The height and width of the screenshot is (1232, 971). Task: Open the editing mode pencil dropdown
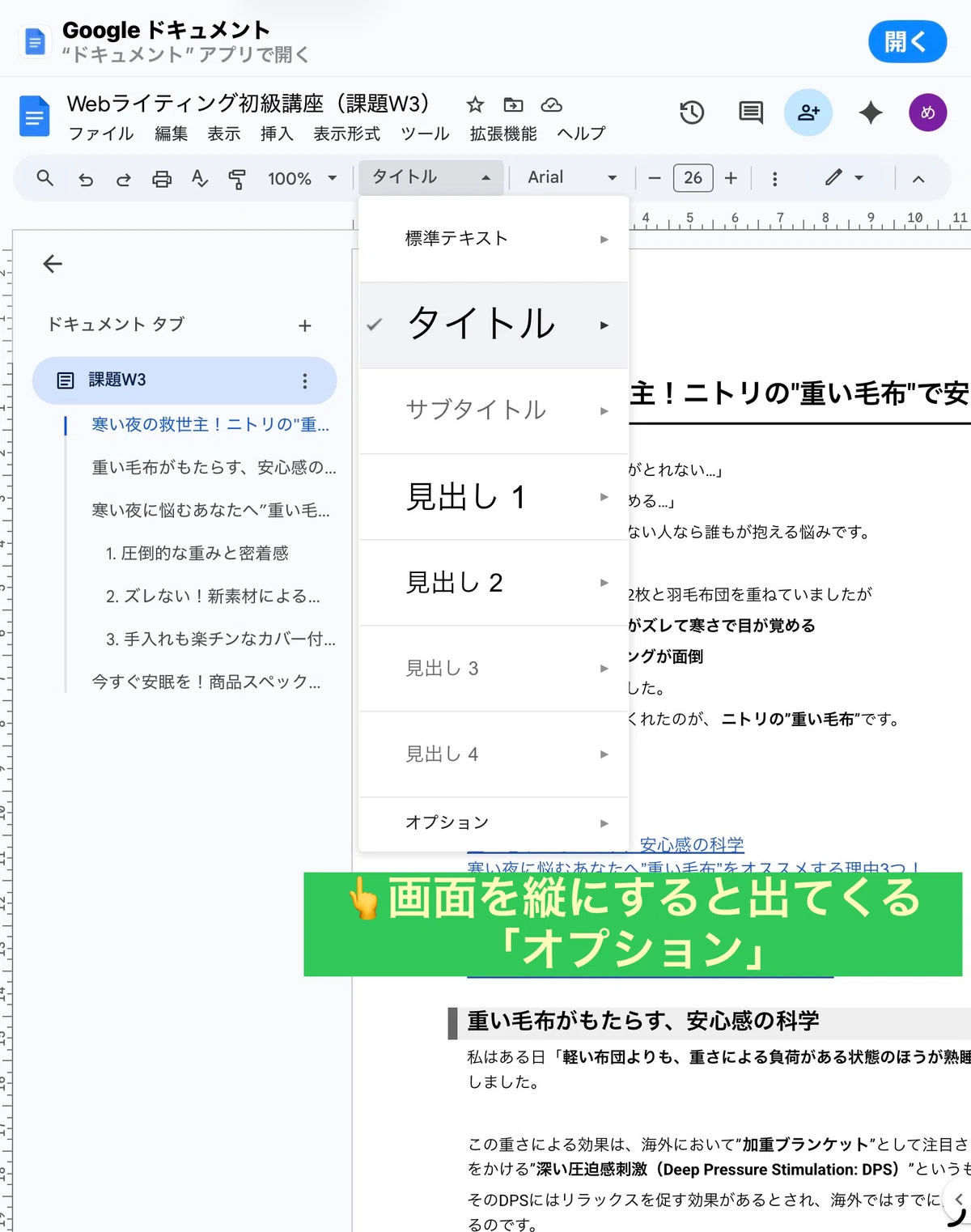point(844,177)
